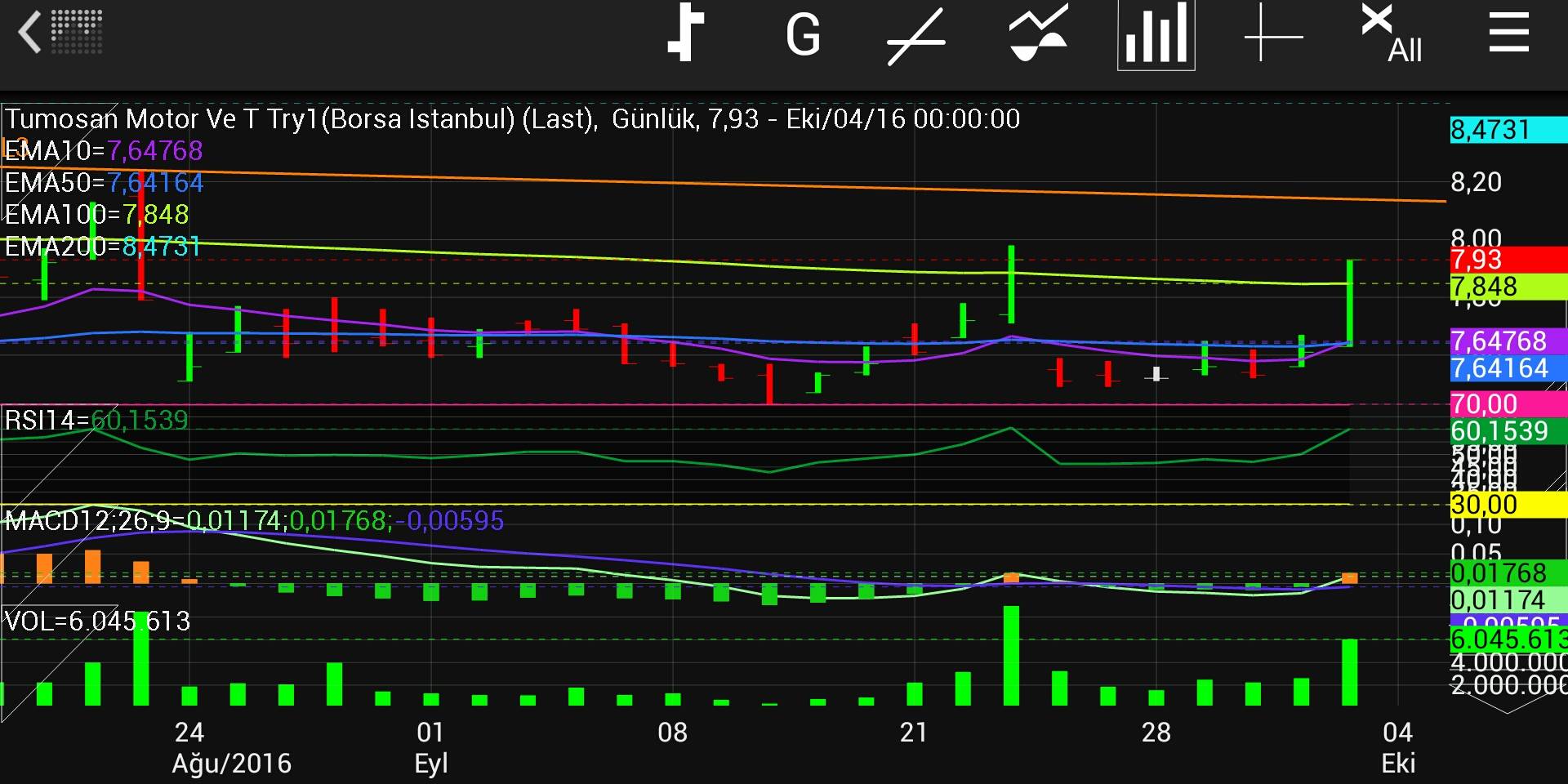Tap the back arrow icon

click(29, 34)
